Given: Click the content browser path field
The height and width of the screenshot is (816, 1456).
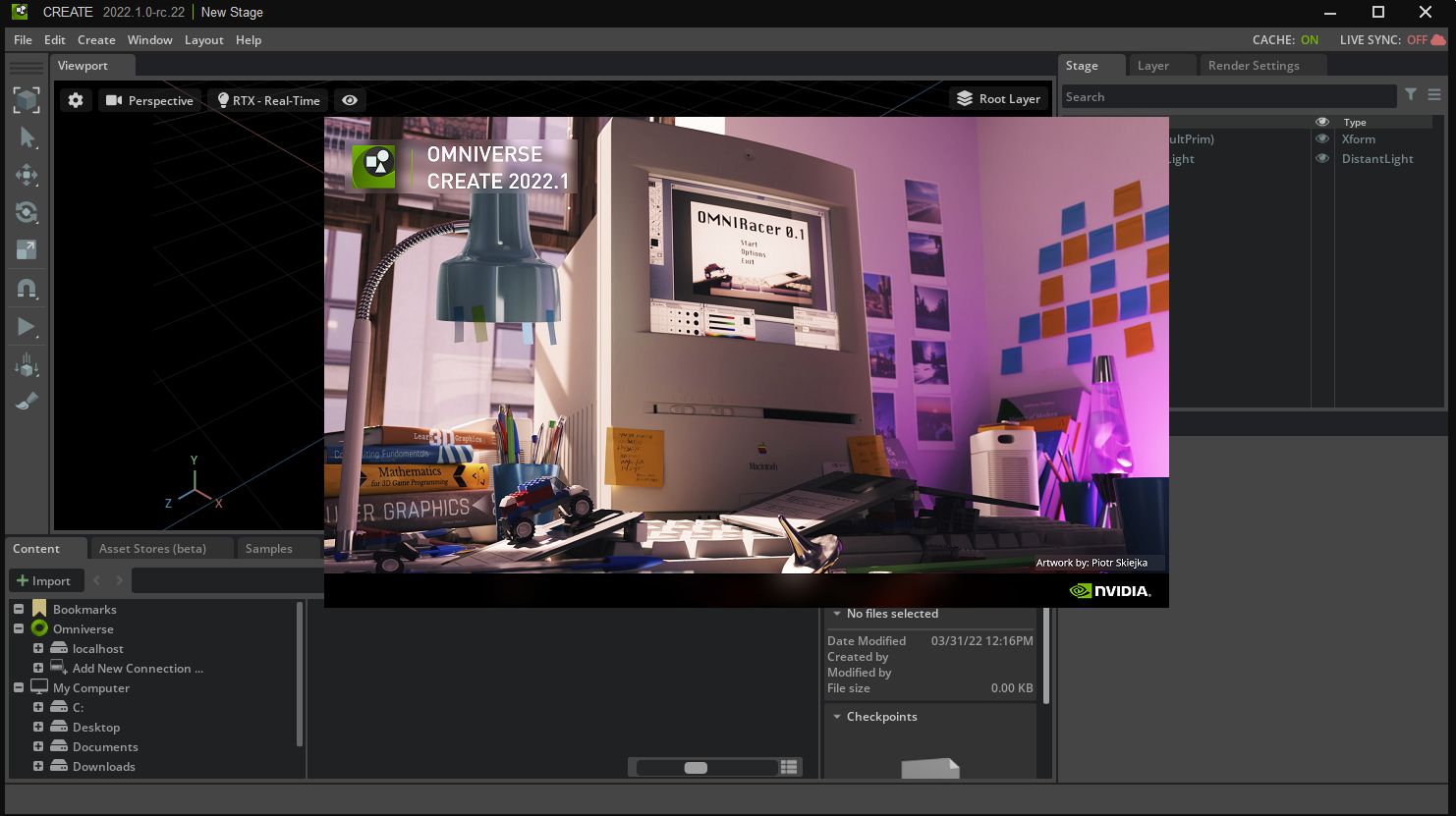Looking at the screenshot, I should click(x=228, y=580).
